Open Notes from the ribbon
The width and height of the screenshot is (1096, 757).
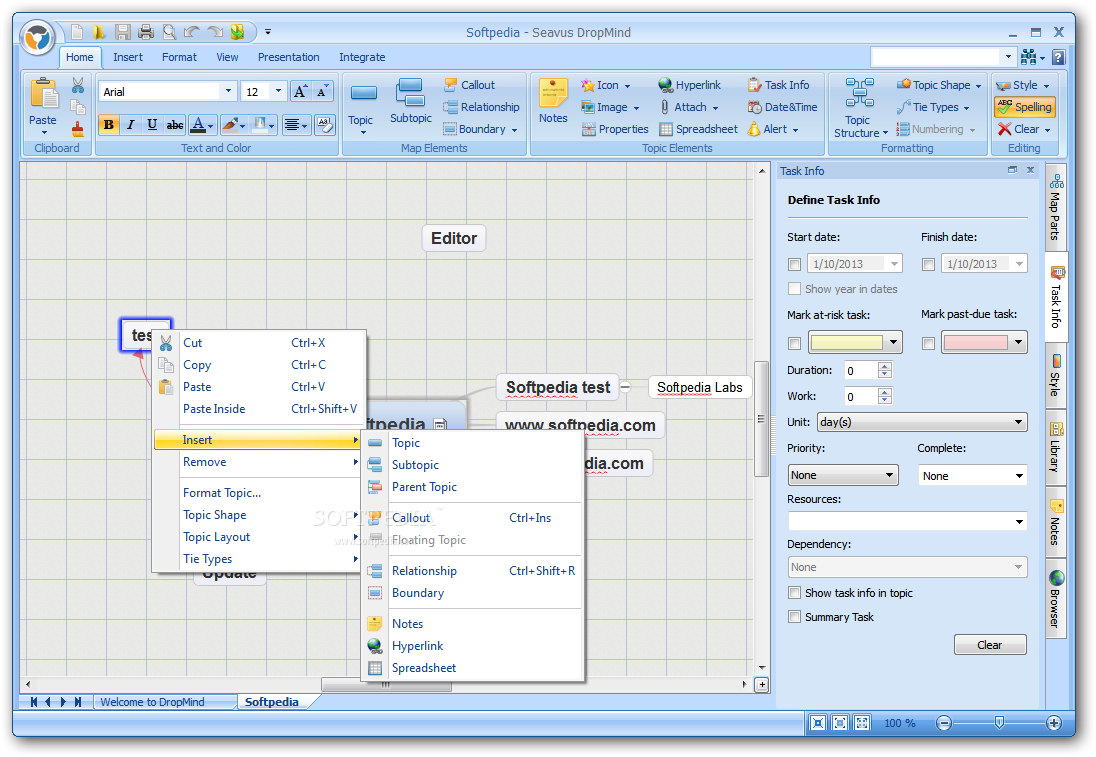coord(553,101)
